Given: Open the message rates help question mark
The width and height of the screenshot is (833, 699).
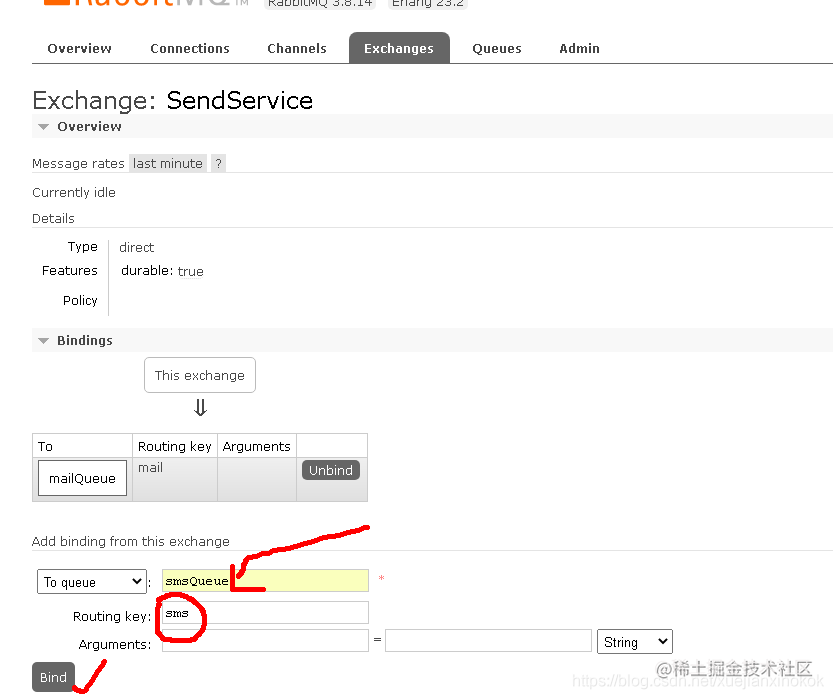Looking at the screenshot, I should coord(218,163).
